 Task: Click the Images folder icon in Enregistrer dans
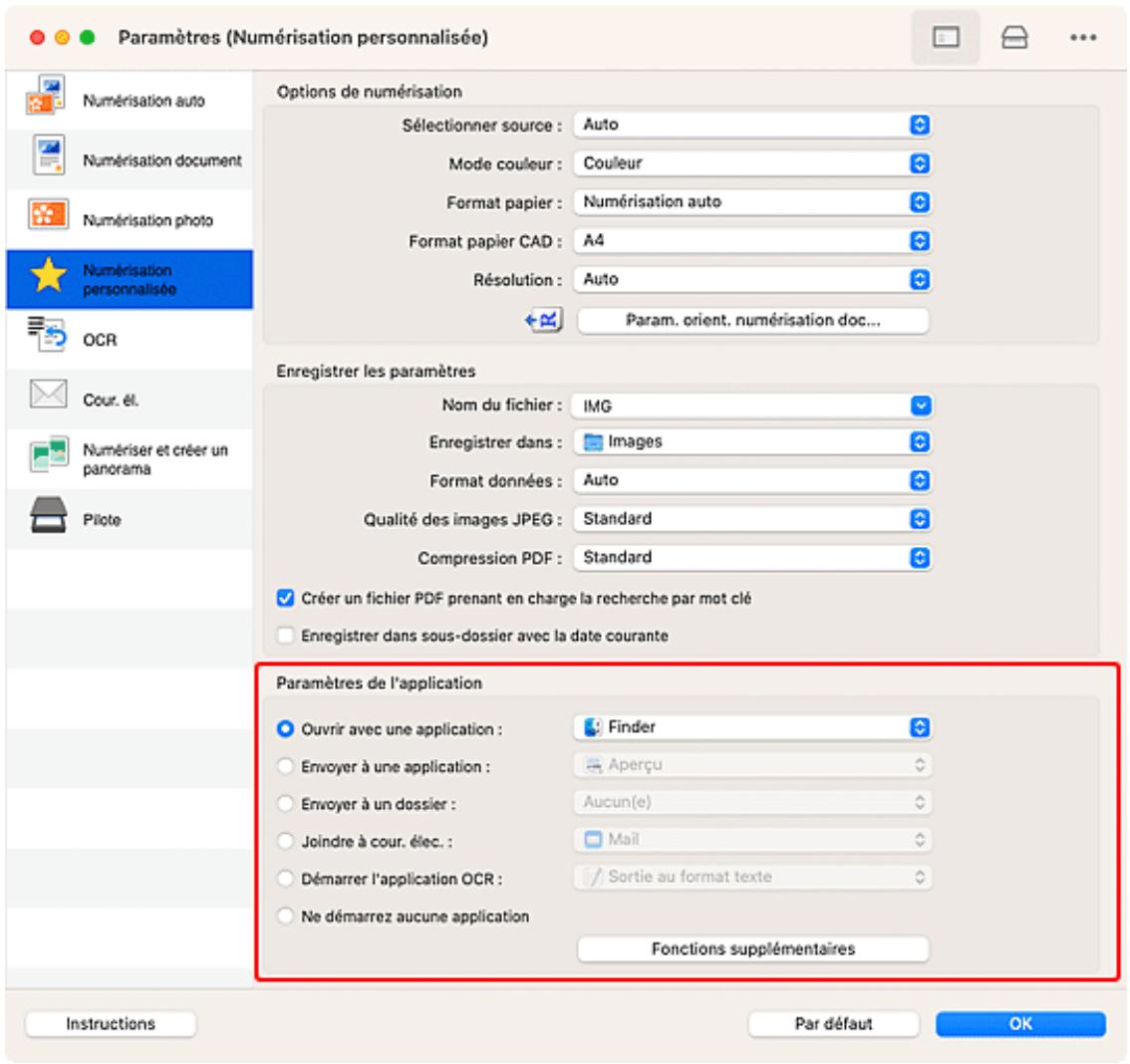[x=592, y=441]
